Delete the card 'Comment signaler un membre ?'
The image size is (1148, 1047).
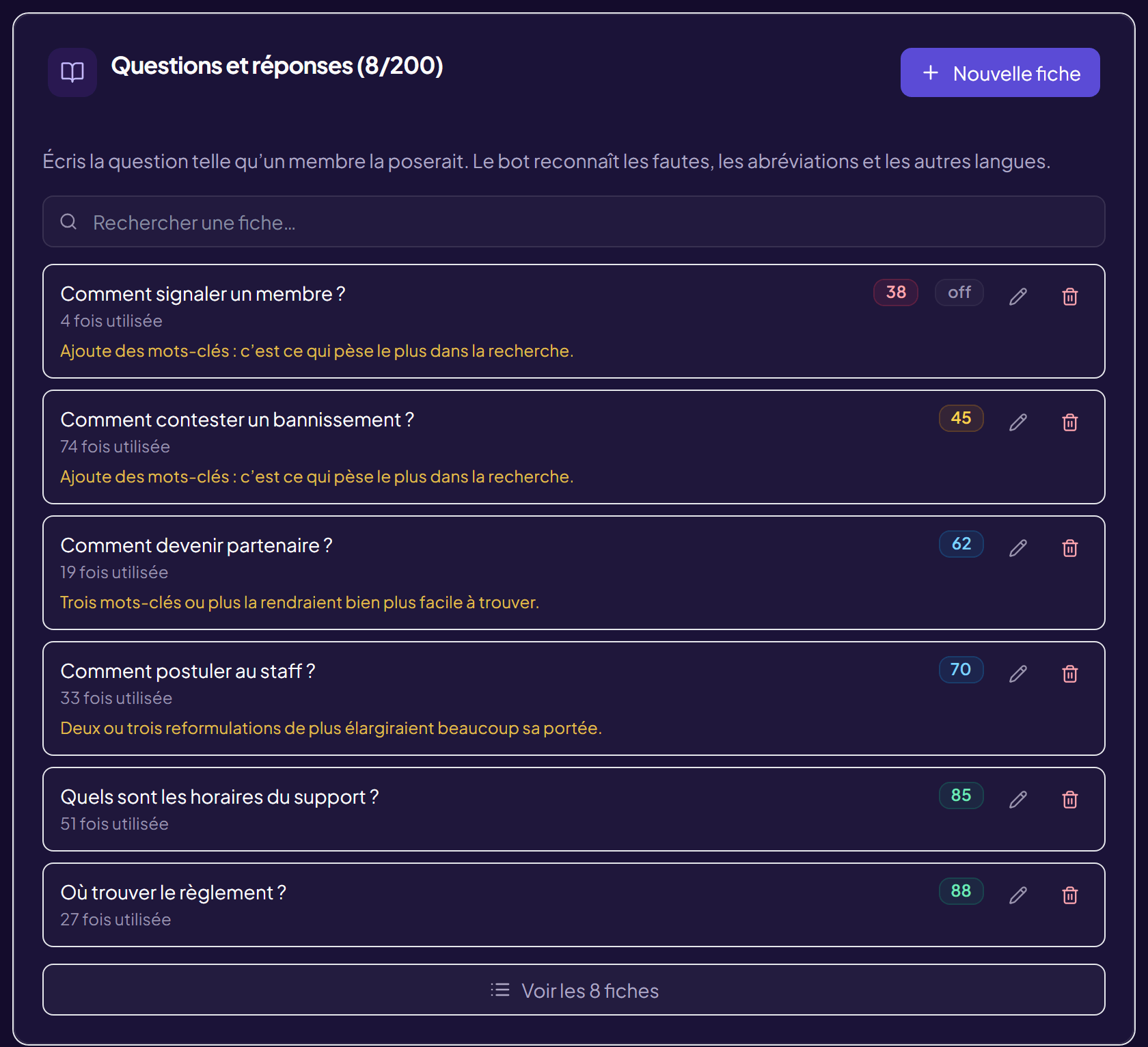click(x=1070, y=296)
